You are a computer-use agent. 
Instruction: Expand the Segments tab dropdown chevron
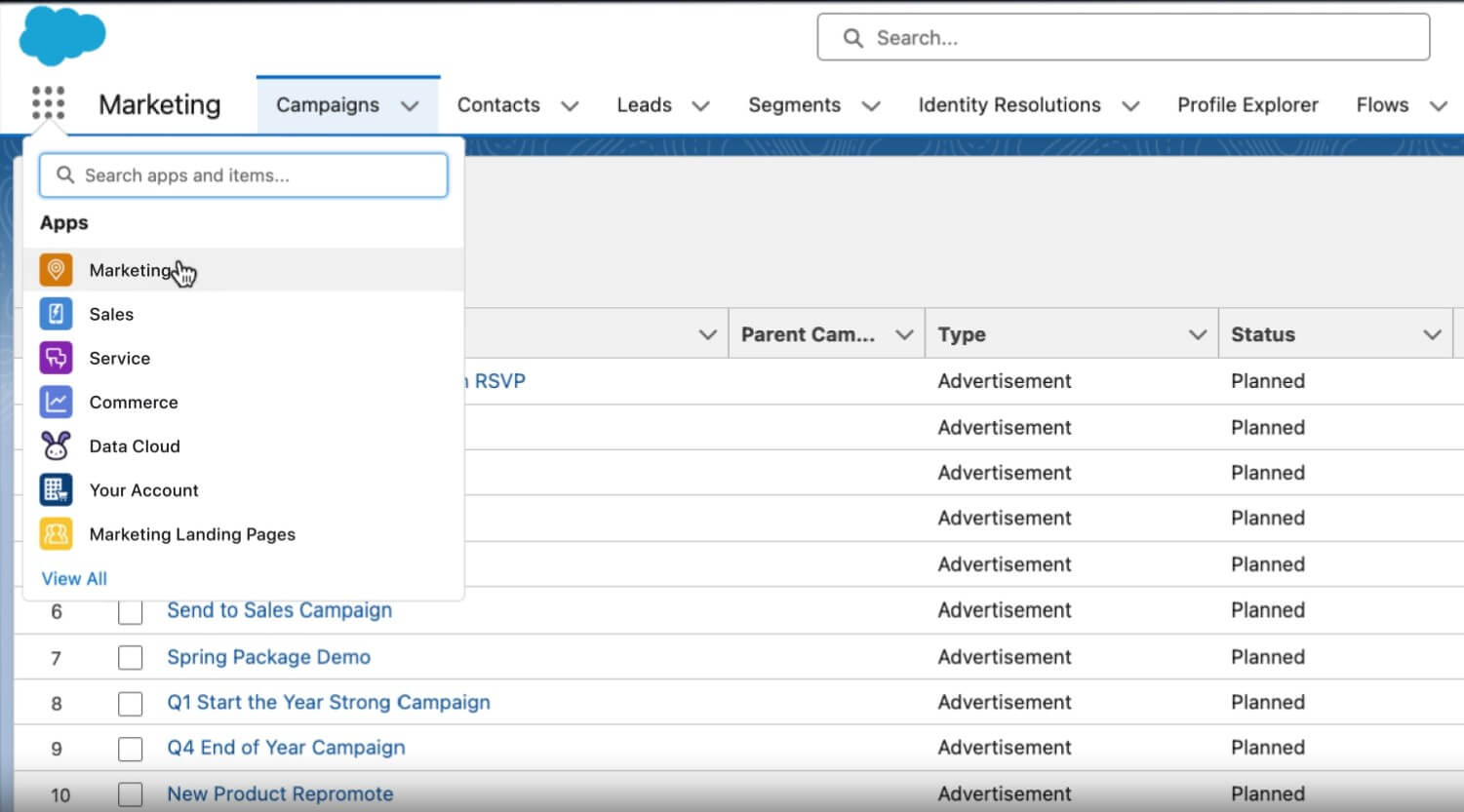871,105
